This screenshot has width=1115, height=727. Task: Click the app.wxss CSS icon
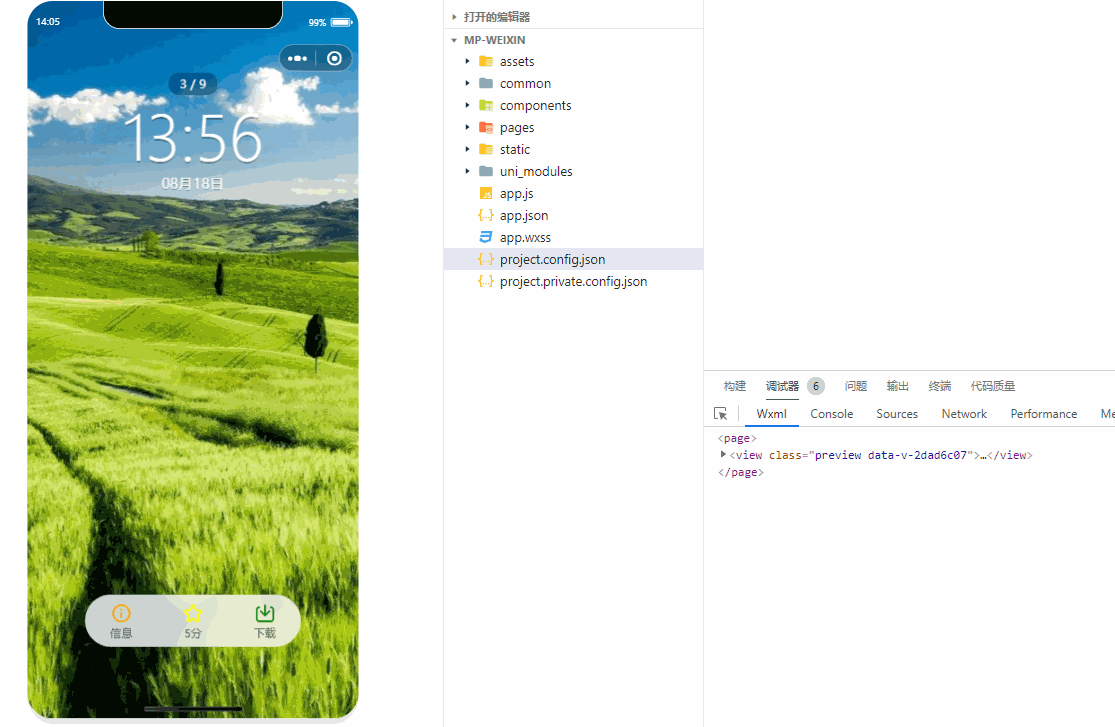[x=486, y=238]
